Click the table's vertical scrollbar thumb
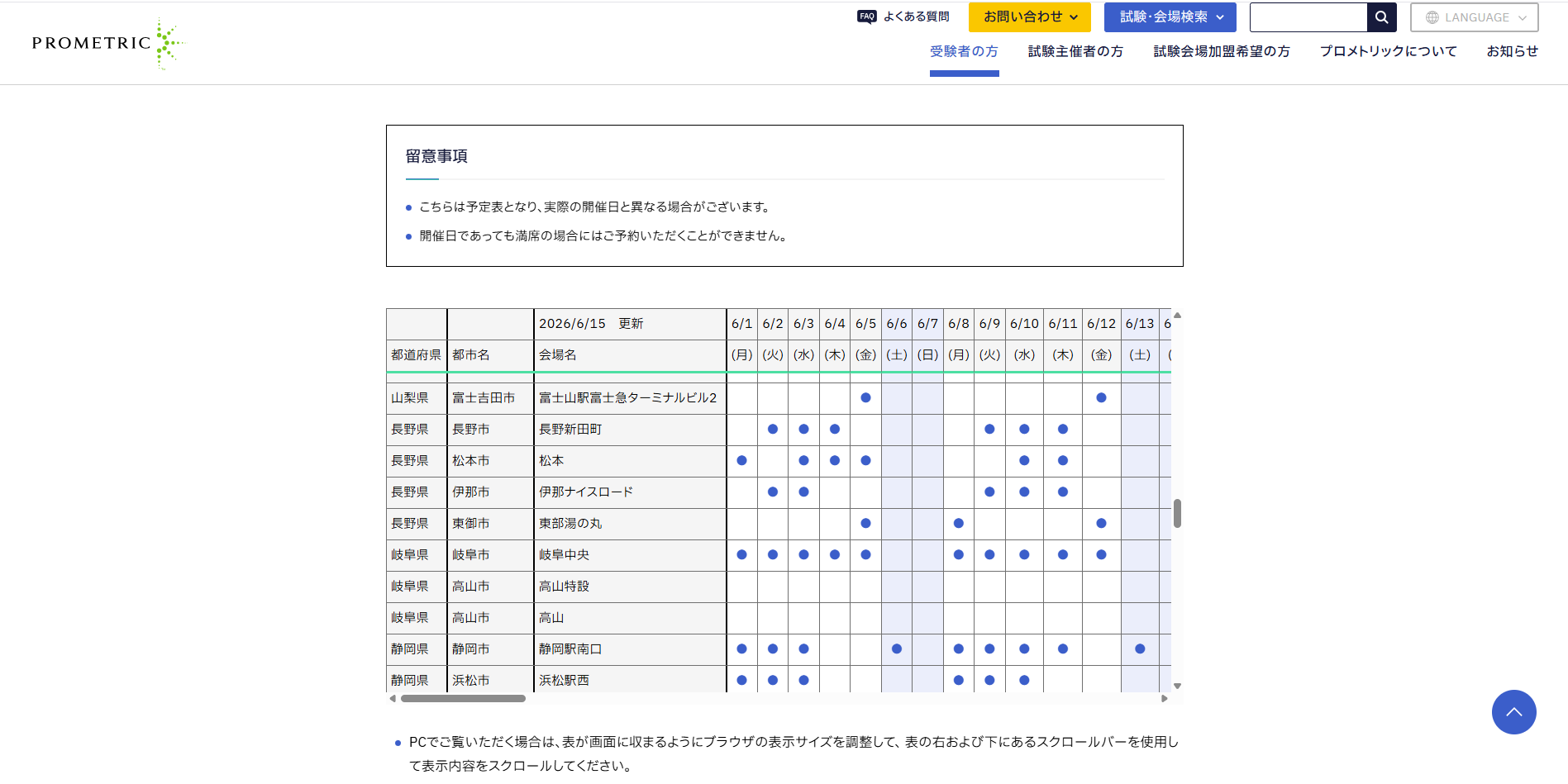 [1177, 513]
